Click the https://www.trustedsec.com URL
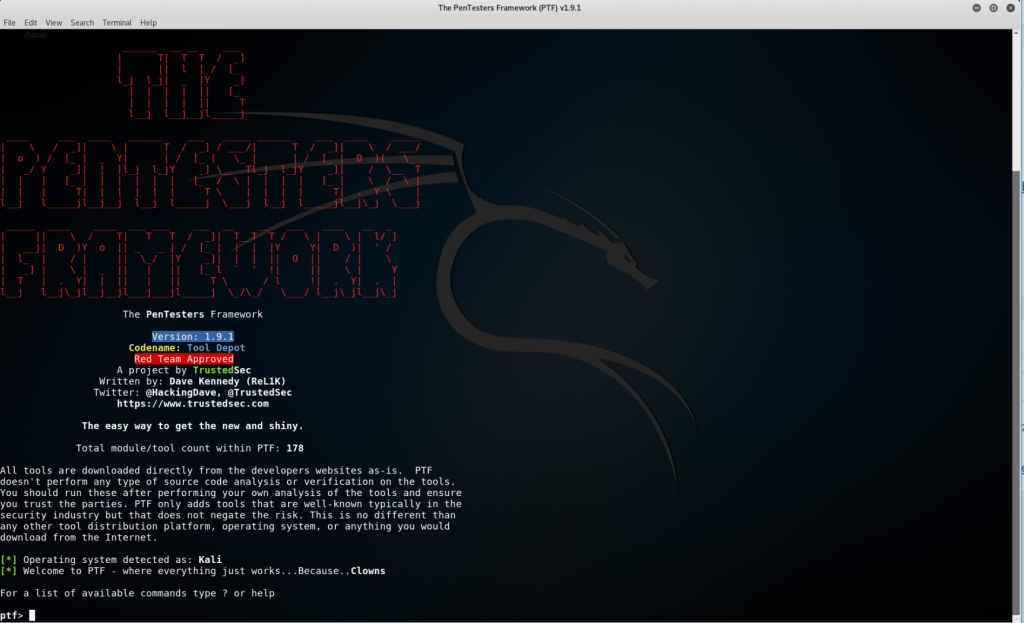The image size is (1024, 623). 192,403
